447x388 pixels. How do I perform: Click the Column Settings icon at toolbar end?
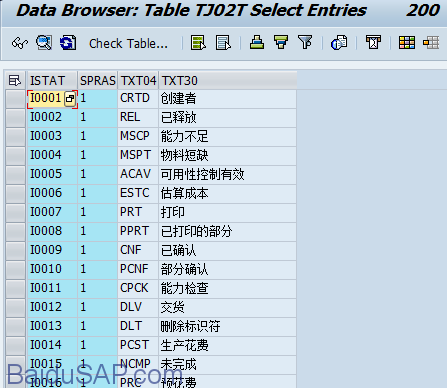431,43
